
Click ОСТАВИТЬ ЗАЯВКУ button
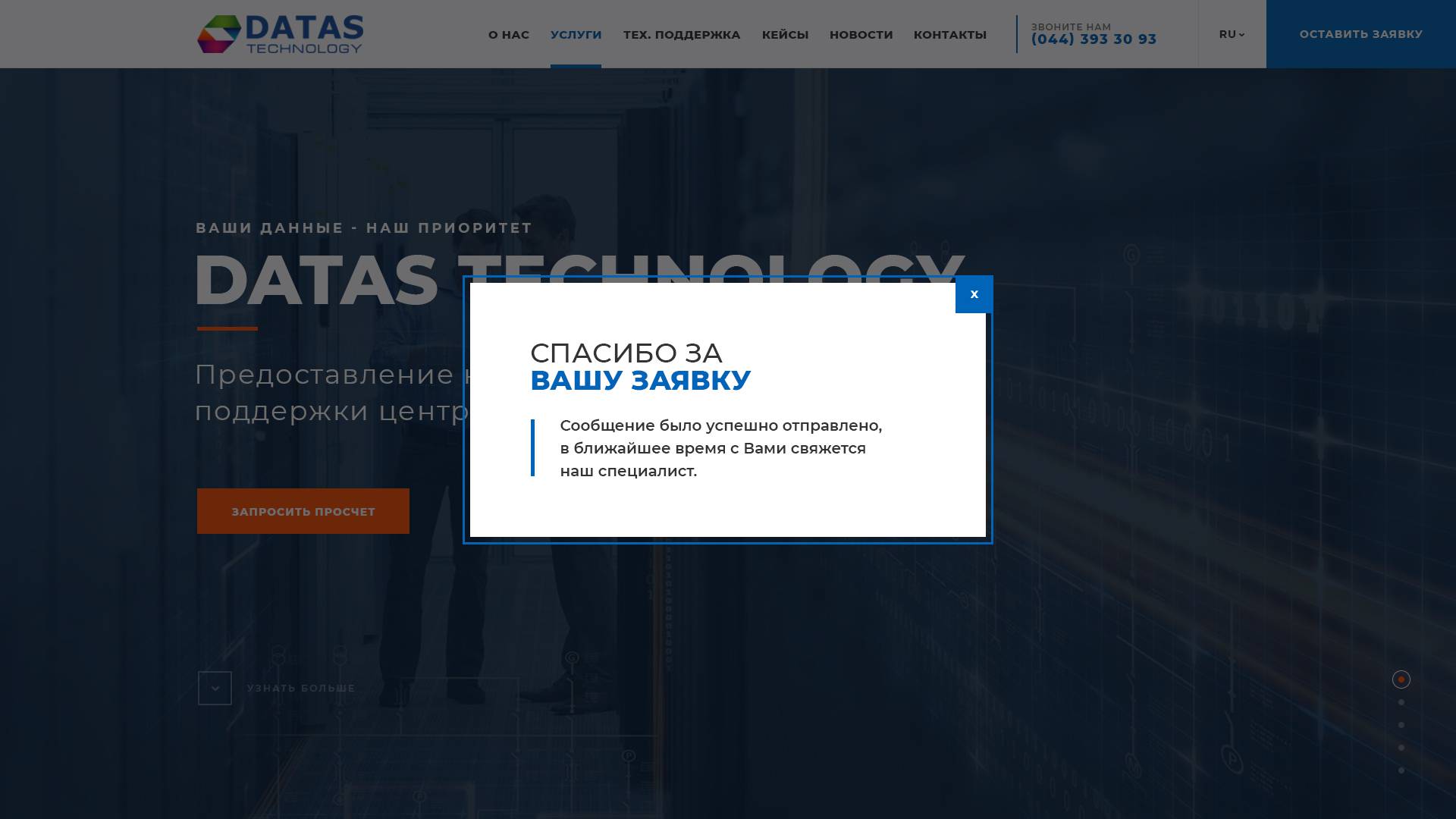pyautogui.click(x=1360, y=34)
